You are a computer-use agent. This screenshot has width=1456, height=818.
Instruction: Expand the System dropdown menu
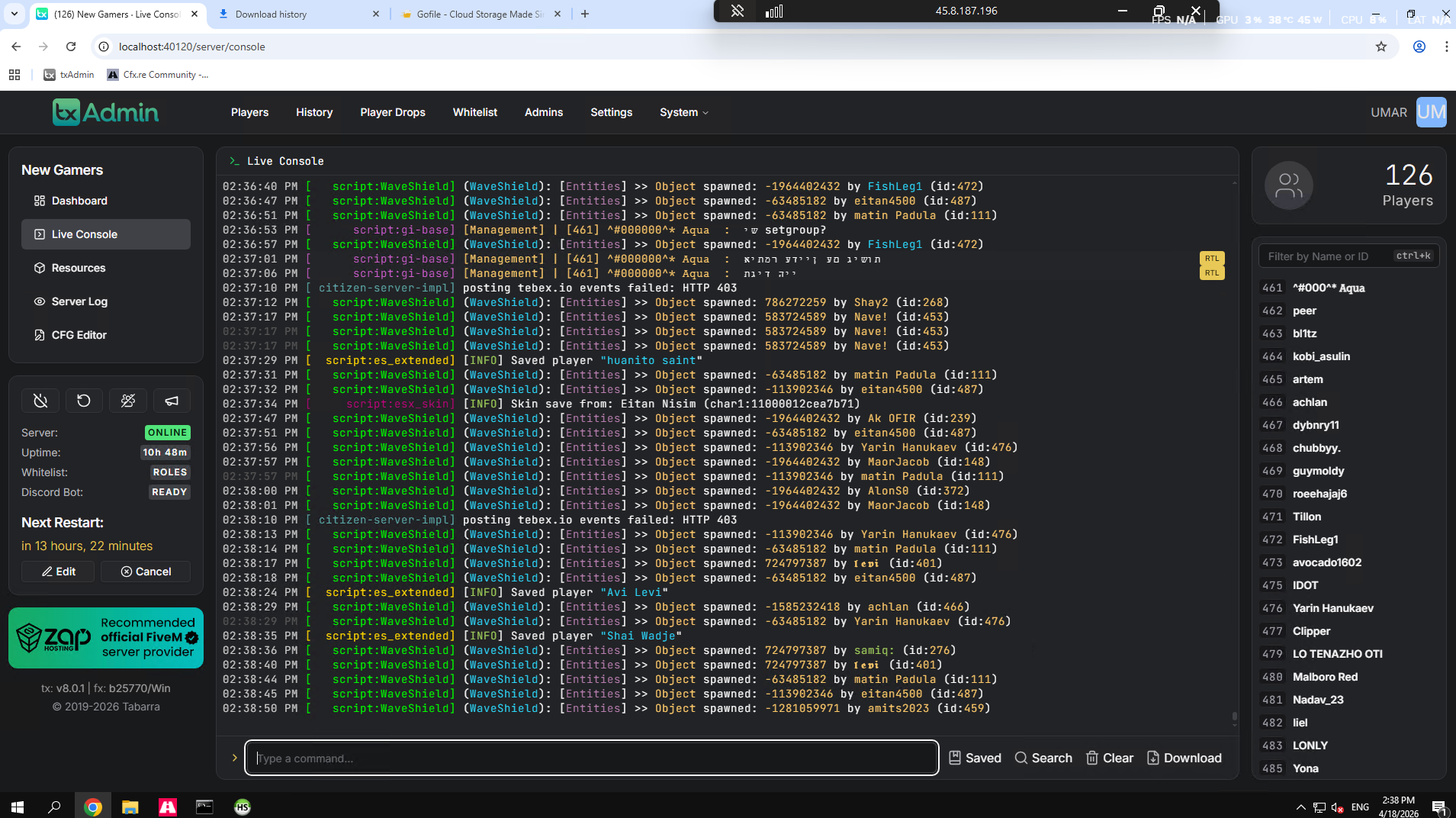point(684,112)
